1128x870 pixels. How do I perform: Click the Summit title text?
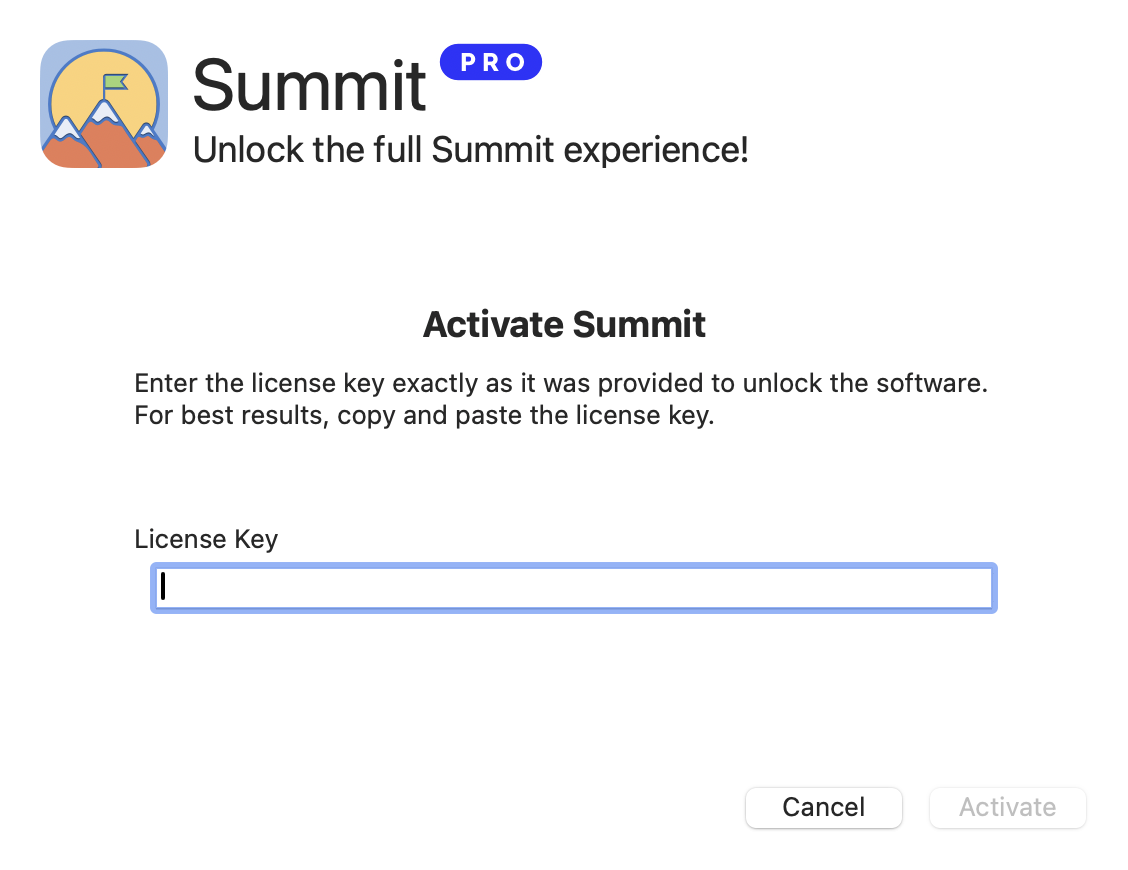(309, 88)
